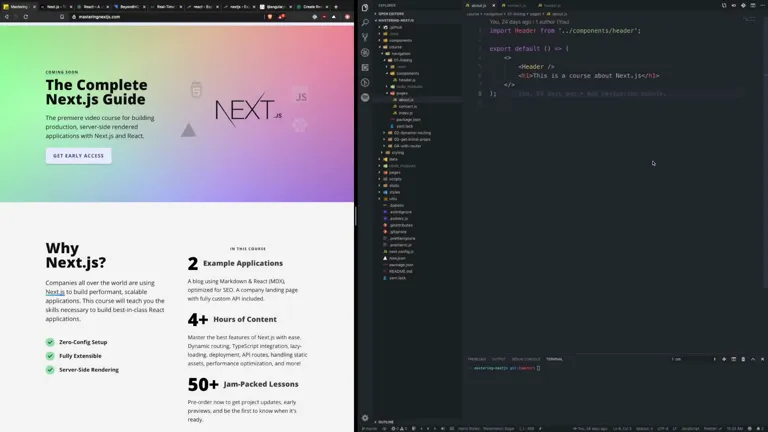
Task: Click the Prettier status bar item
Action: [712, 429]
